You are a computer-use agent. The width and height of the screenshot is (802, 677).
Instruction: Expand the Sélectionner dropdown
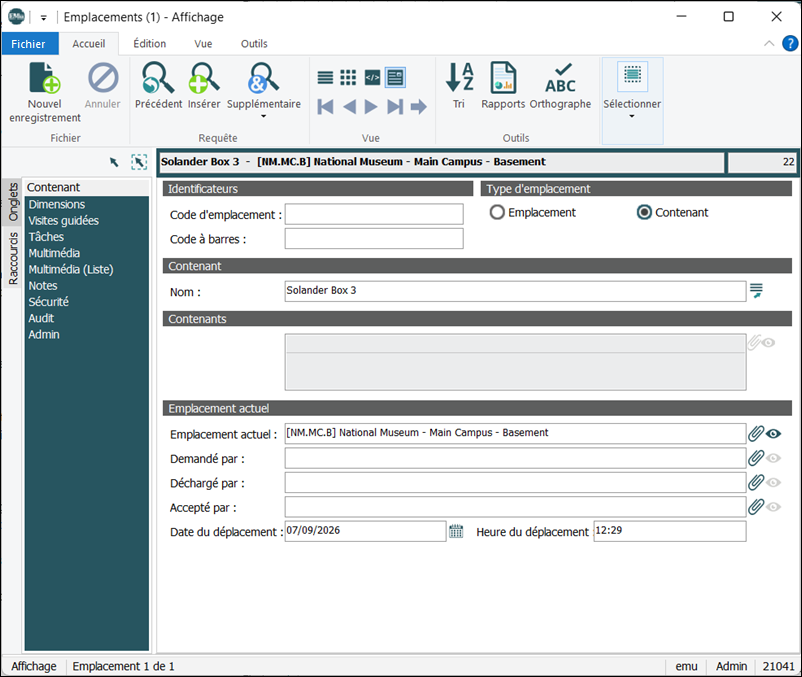632,117
